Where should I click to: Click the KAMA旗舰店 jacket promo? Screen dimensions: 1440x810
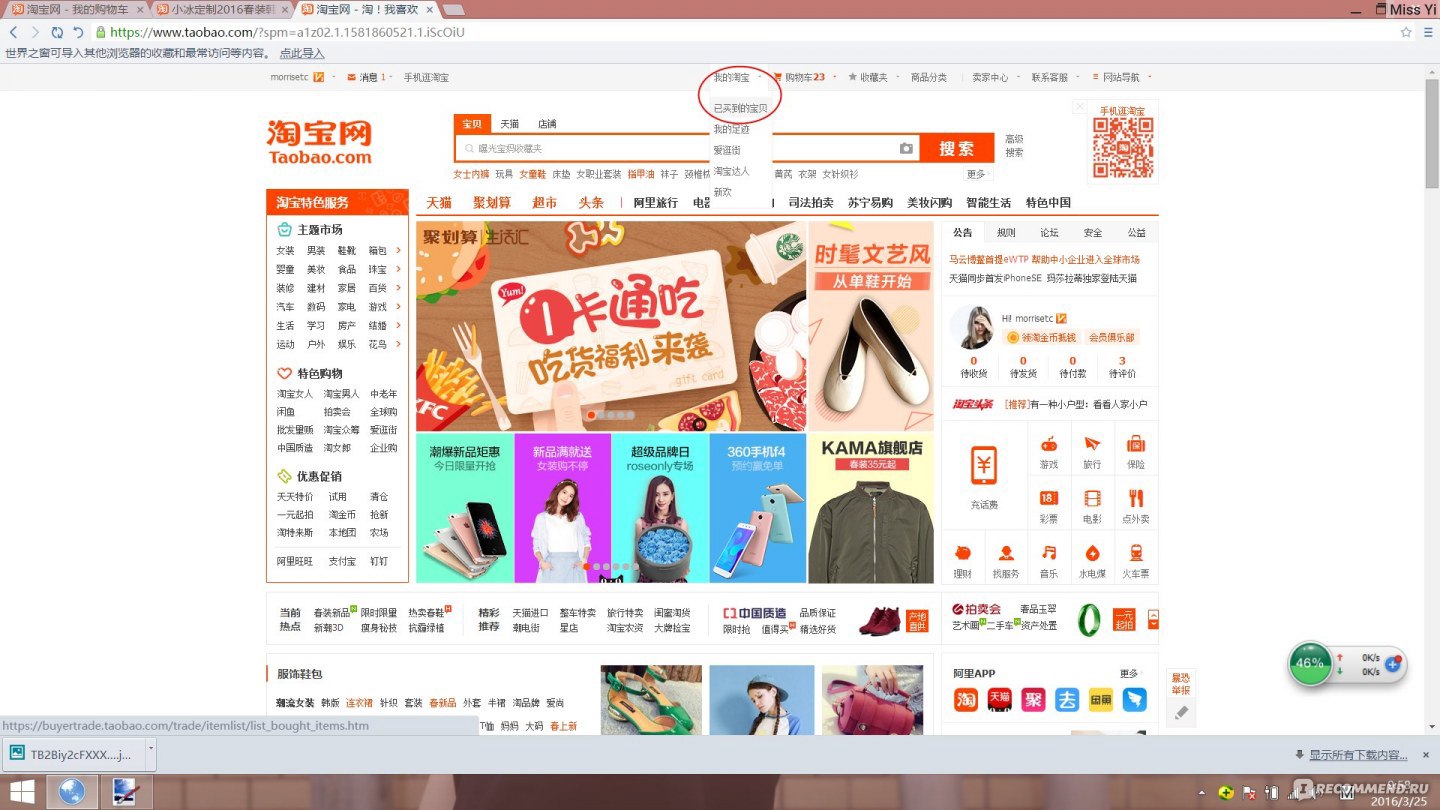pos(871,508)
